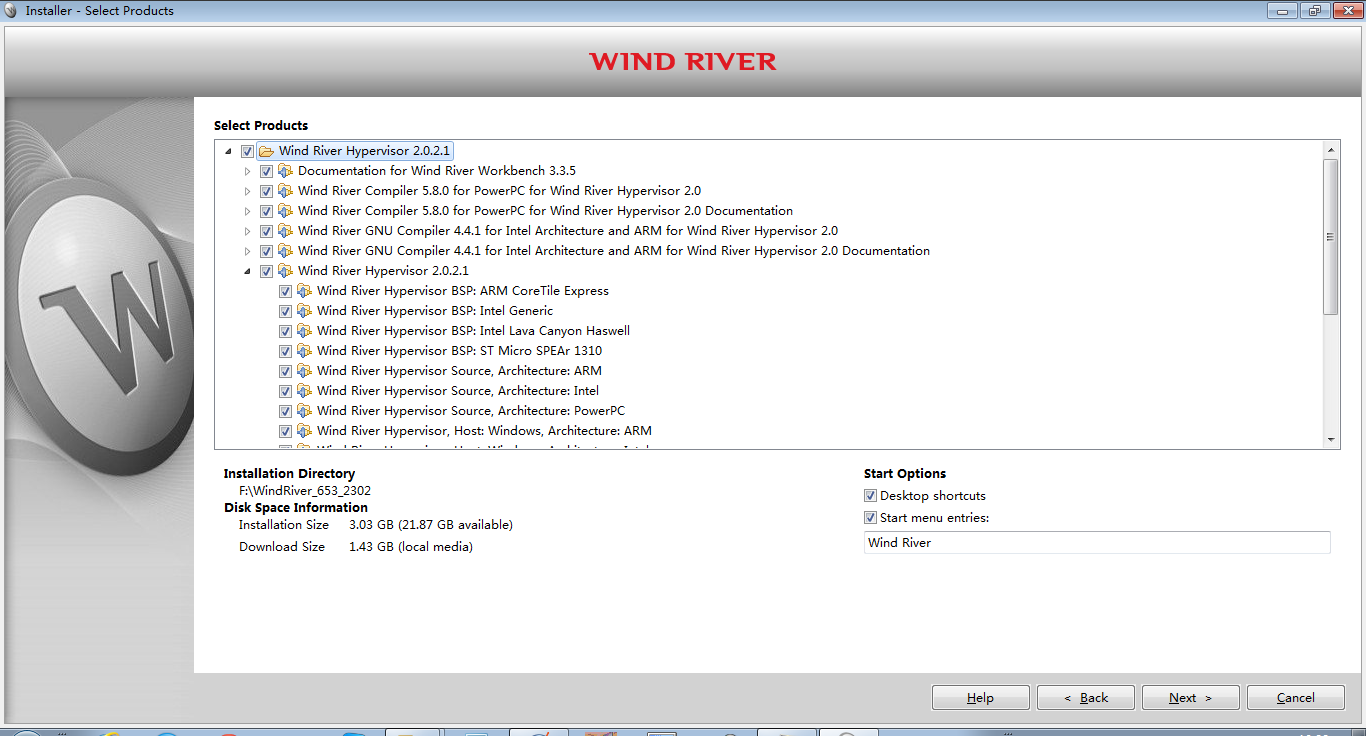Click icon beside BSP: ST Micro SPEAr 1310
The height and width of the screenshot is (736, 1366).
pos(304,351)
